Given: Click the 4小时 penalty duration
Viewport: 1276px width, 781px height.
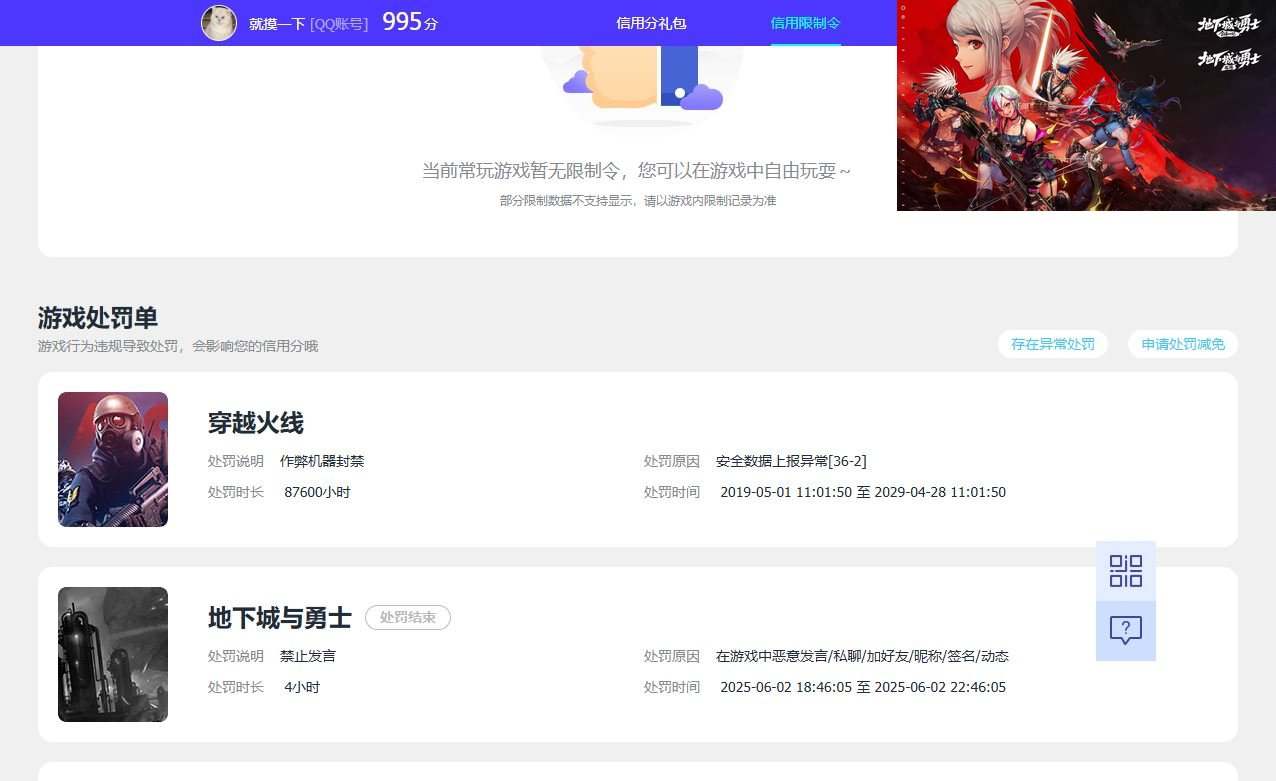Looking at the screenshot, I should pos(302,687).
